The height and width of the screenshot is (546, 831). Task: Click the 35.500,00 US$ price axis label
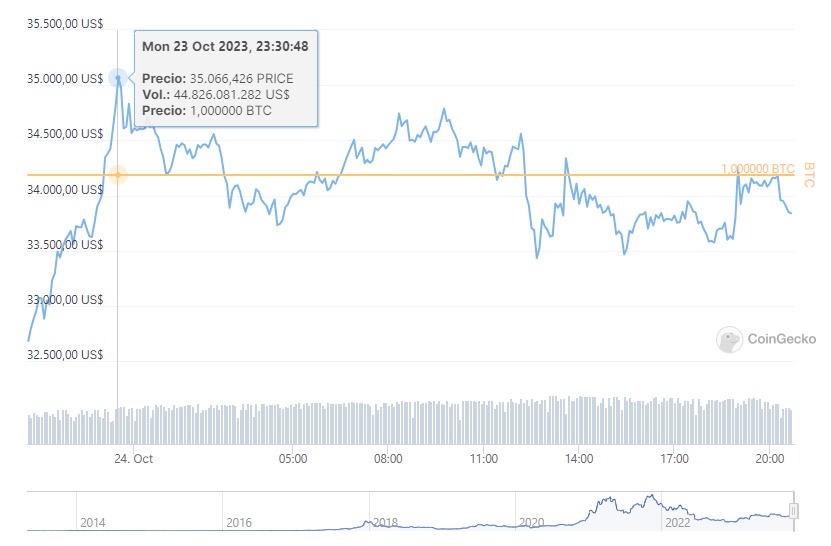[65, 24]
